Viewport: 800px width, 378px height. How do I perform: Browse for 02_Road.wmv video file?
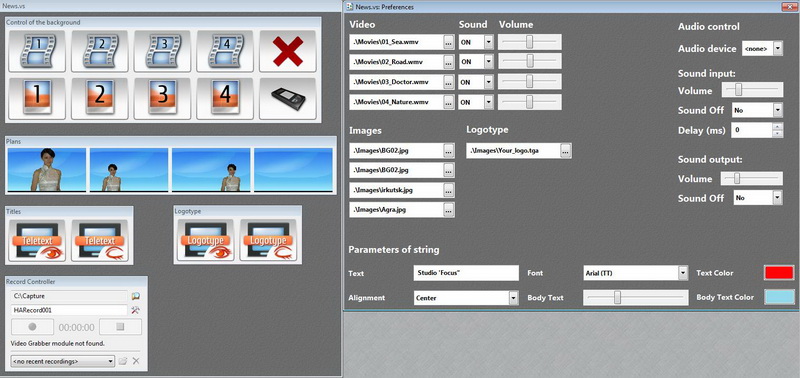449,62
